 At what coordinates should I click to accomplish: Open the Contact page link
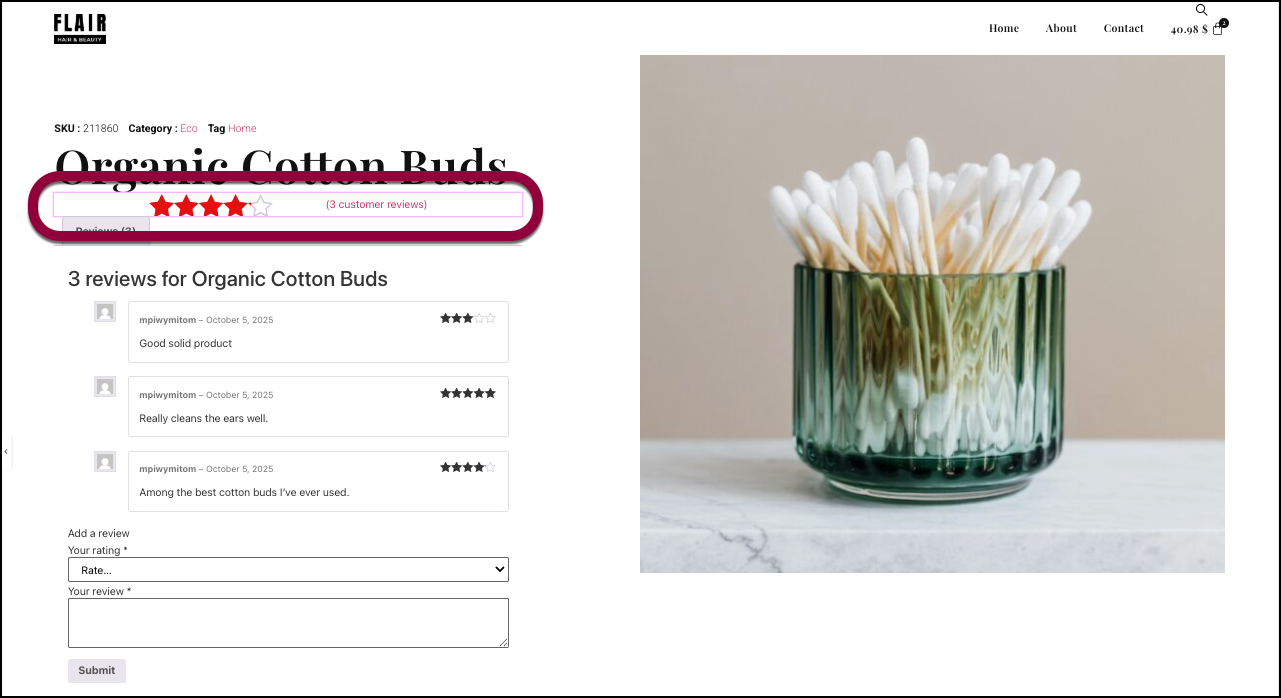[x=1123, y=28]
